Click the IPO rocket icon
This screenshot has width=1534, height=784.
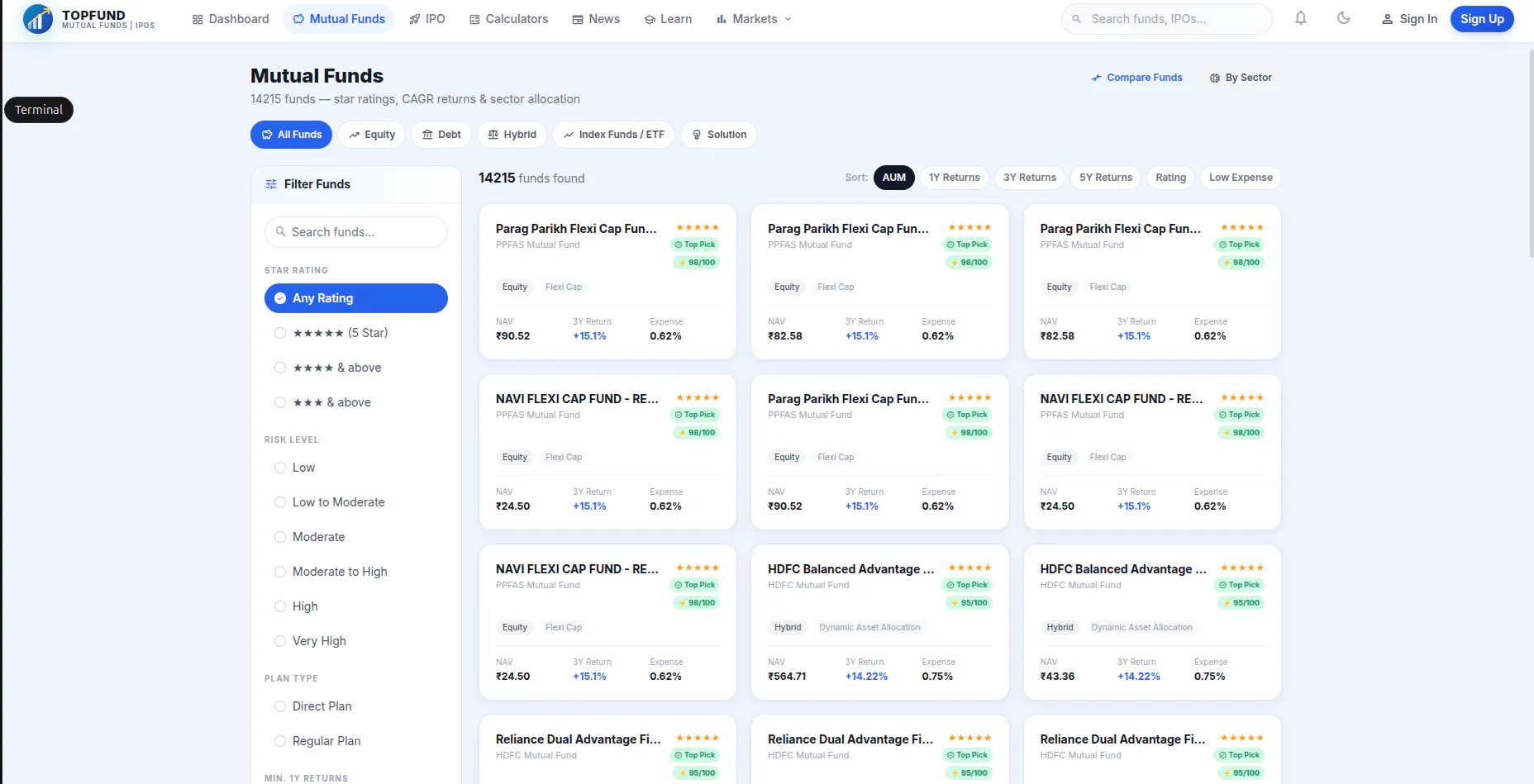pyautogui.click(x=415, y=19)
